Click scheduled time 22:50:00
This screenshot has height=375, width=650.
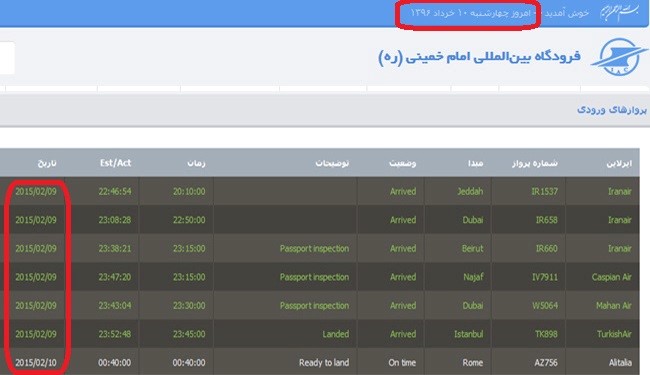[x=189, y=220]
